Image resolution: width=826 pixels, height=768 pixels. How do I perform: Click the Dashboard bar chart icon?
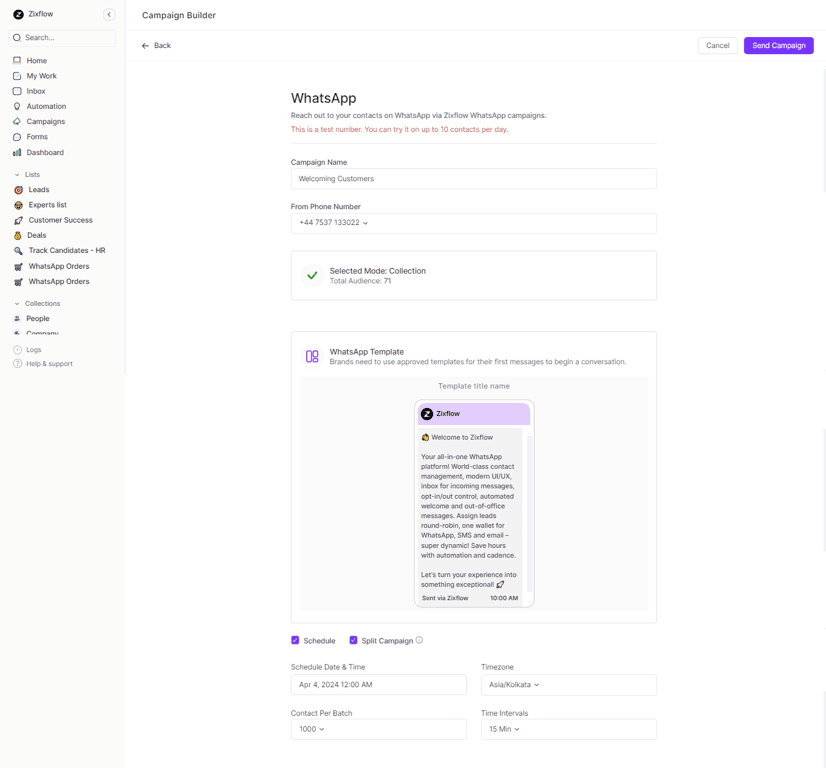(17, 153)
